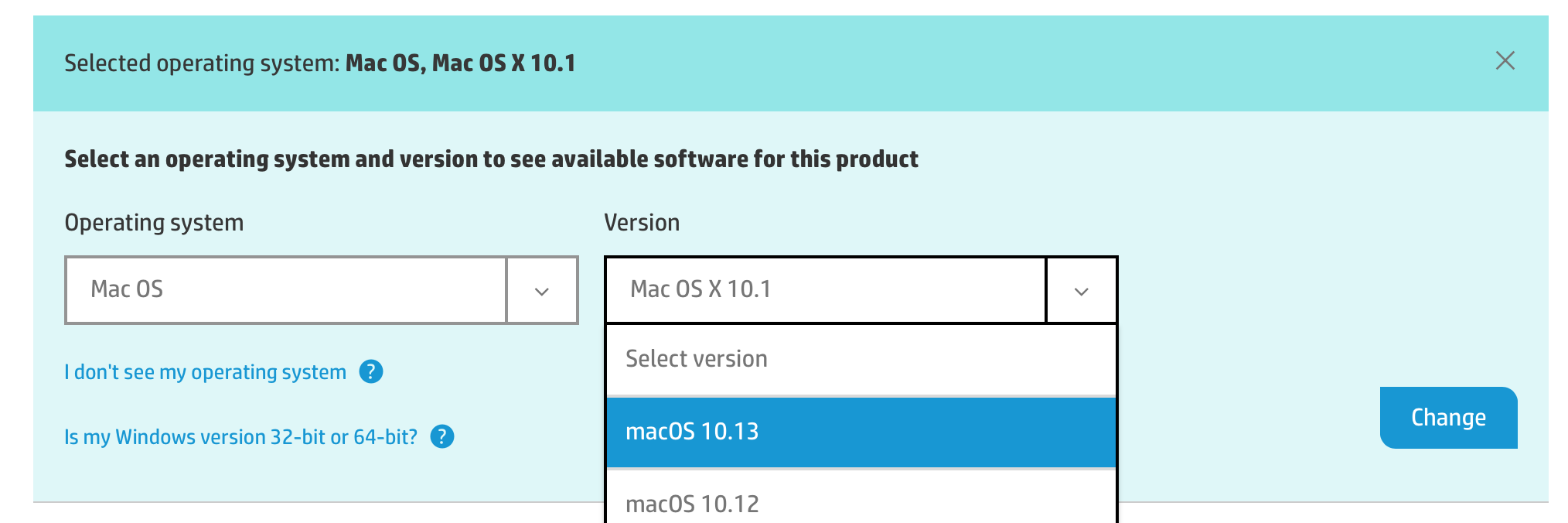1568x523 pixels.
Task: Choose macOS 10.13 from version list
Action: (861, 432)
